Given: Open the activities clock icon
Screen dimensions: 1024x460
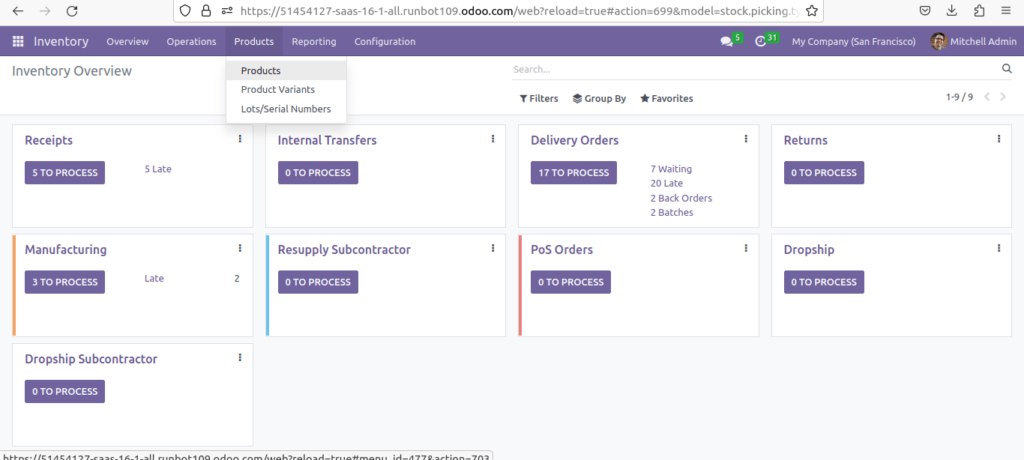Looking at the screenshot, I should point(760,41).
